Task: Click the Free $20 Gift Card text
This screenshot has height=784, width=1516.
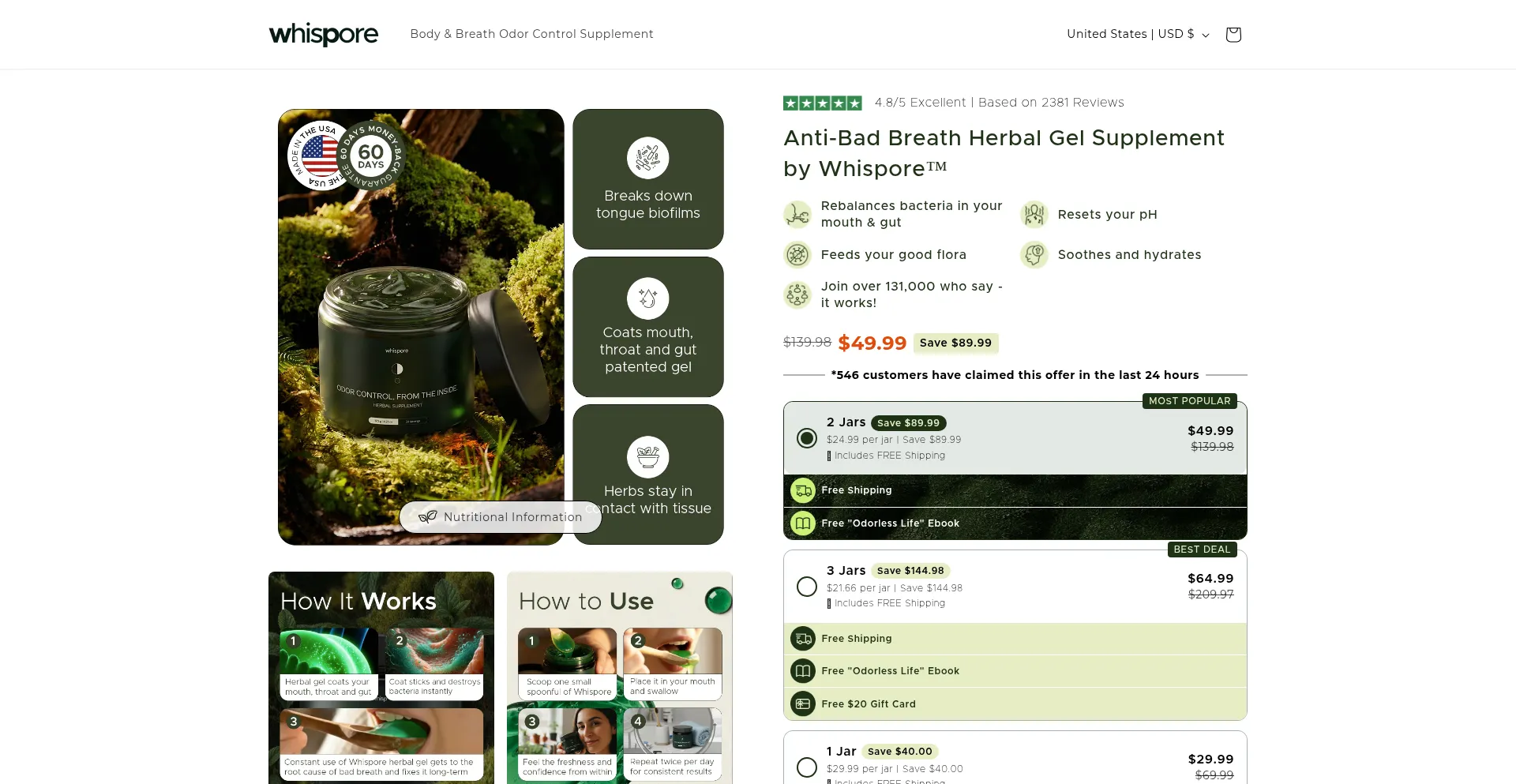Action: pyautogui.click(x=869, y=704)
